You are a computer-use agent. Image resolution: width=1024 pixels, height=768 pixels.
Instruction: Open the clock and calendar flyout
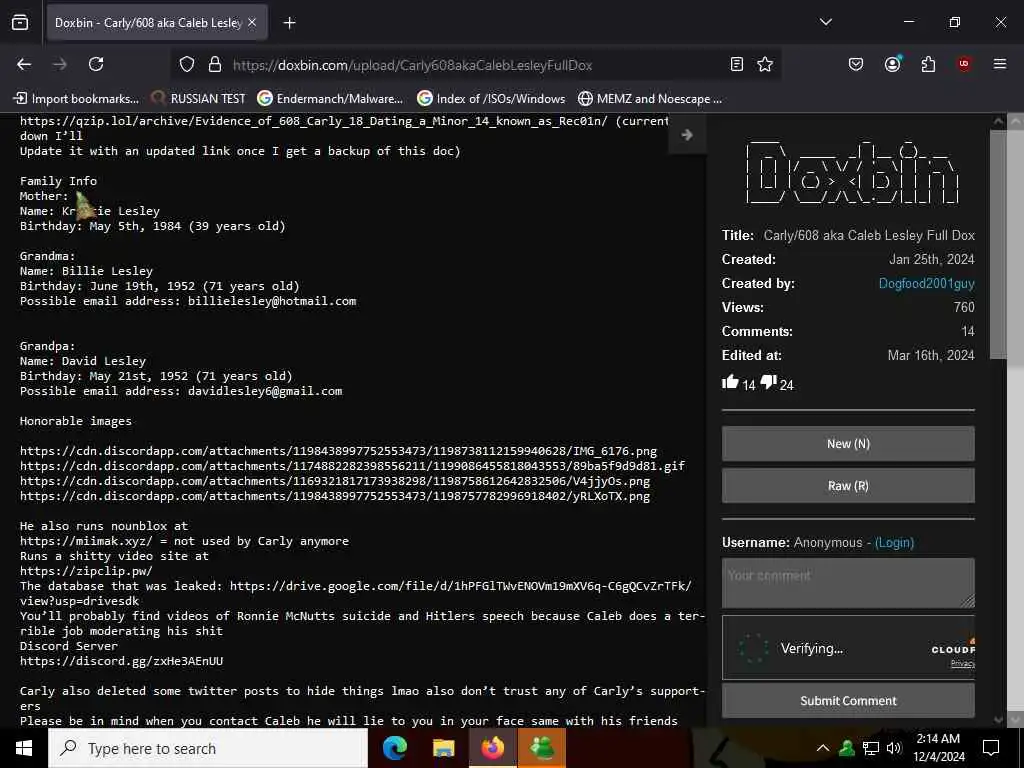coord(938,748)
